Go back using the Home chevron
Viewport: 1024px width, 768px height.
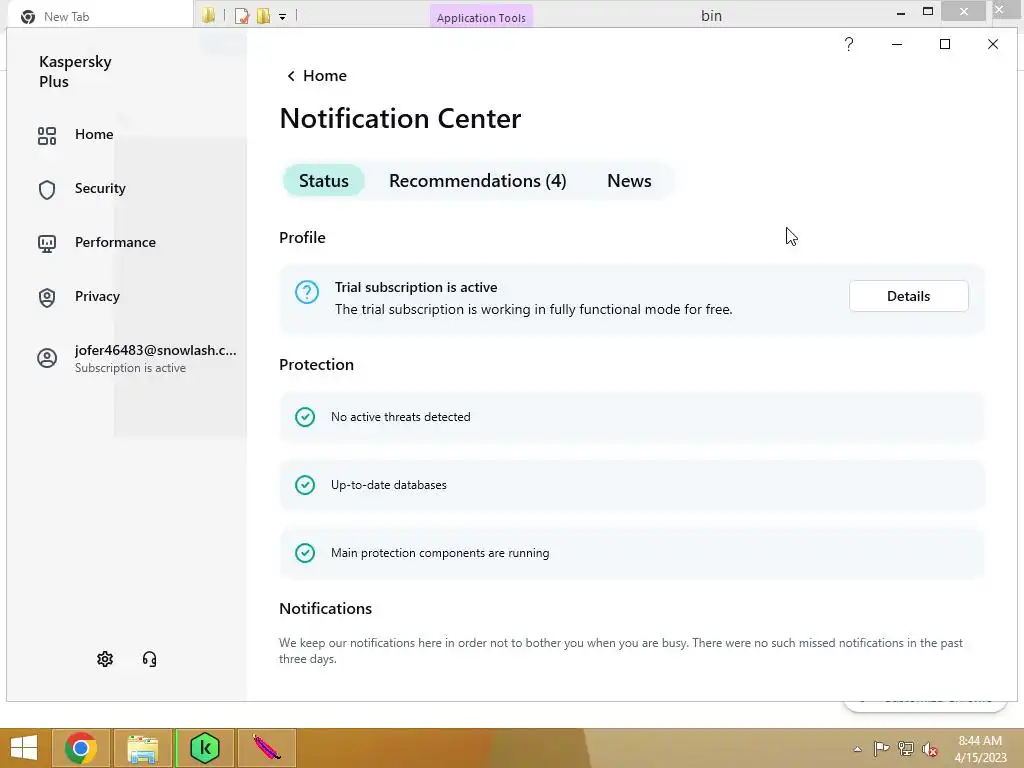coord(291,76)
